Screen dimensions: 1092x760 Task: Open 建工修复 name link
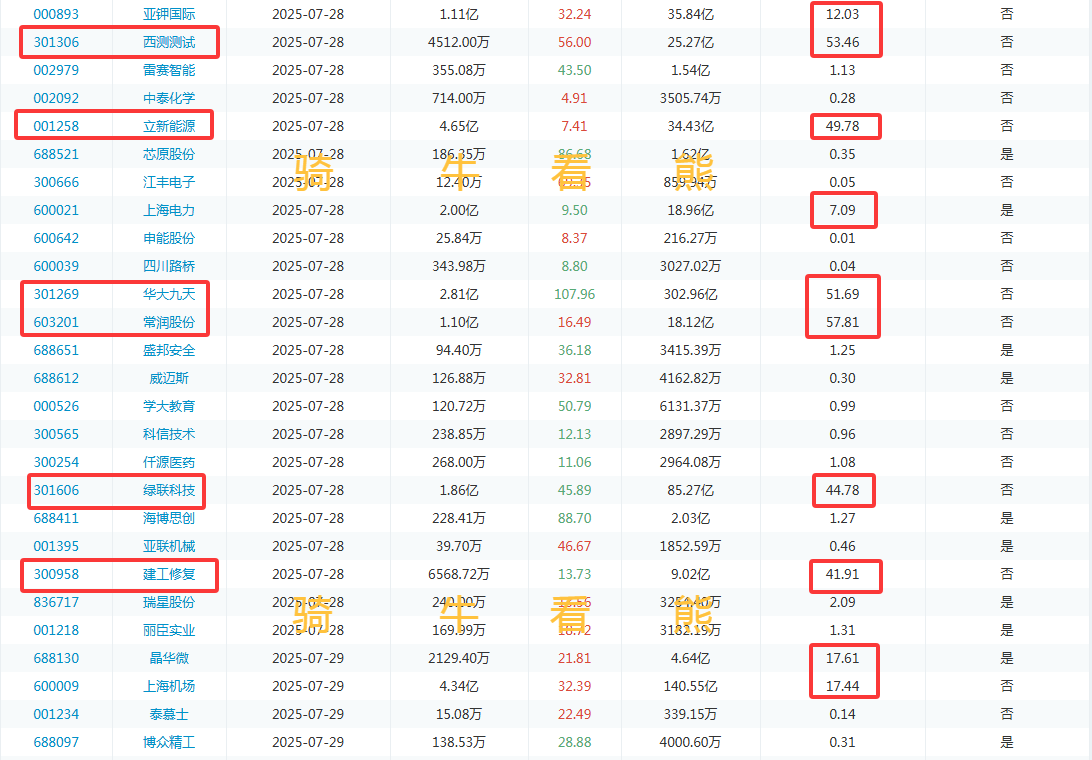[x=169, y=574]
